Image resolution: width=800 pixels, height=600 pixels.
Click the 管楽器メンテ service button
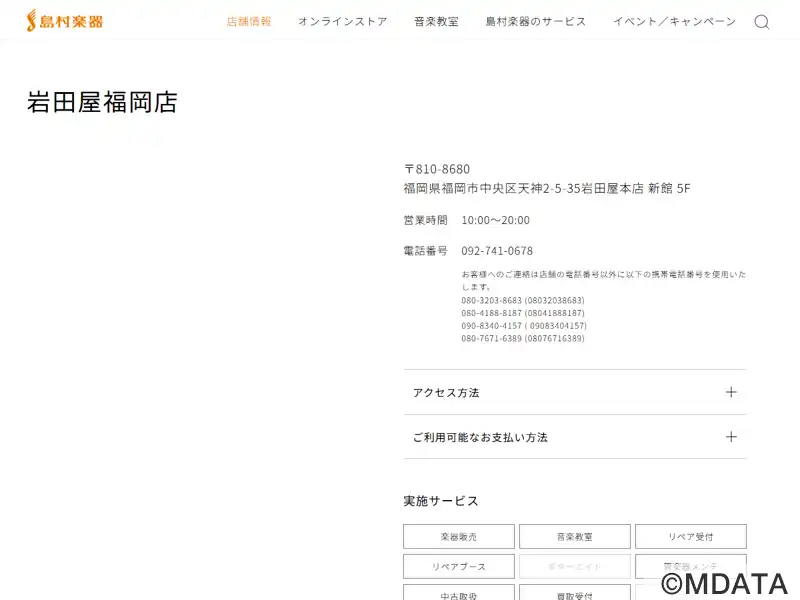click(691, 566)
